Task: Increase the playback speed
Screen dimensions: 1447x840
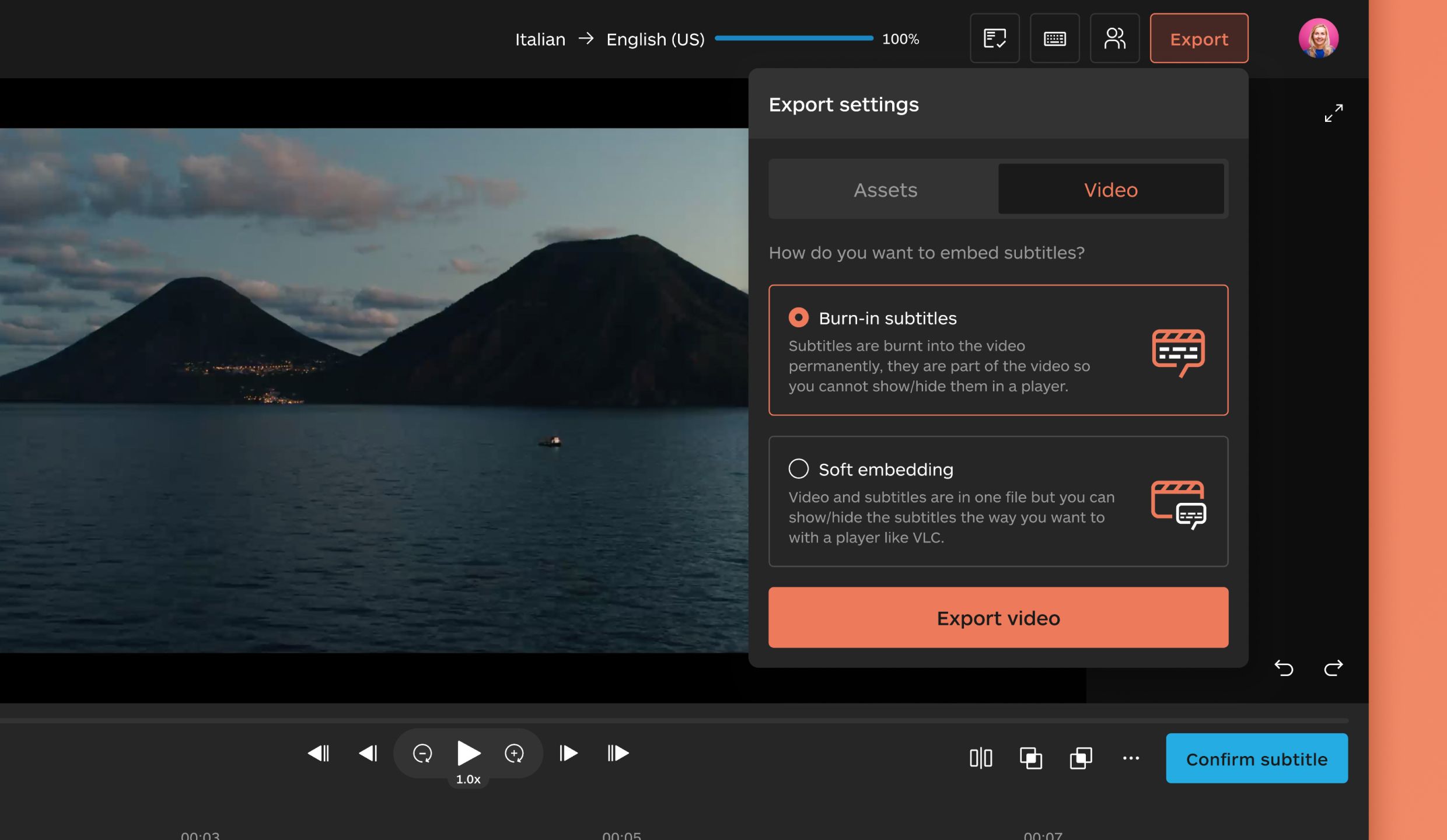Action: 514,753
